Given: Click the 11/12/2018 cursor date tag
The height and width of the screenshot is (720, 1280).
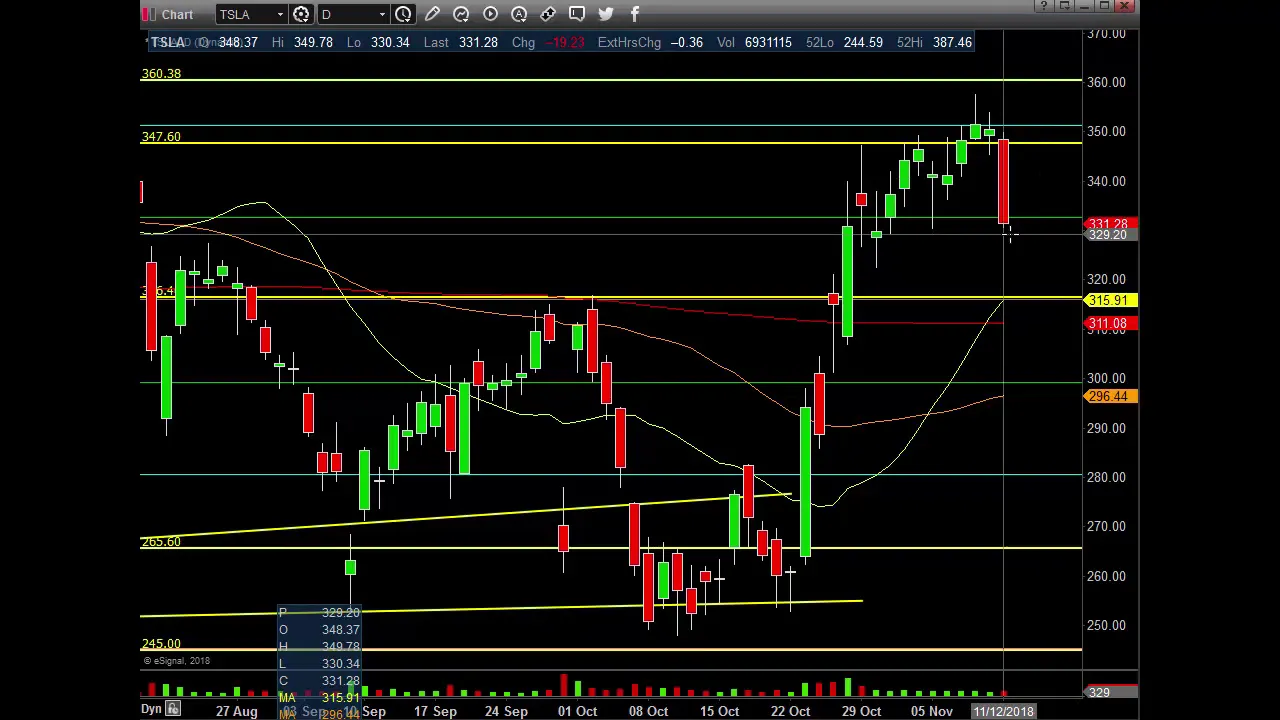Looking at the screenshot, I should [1003, 711].
